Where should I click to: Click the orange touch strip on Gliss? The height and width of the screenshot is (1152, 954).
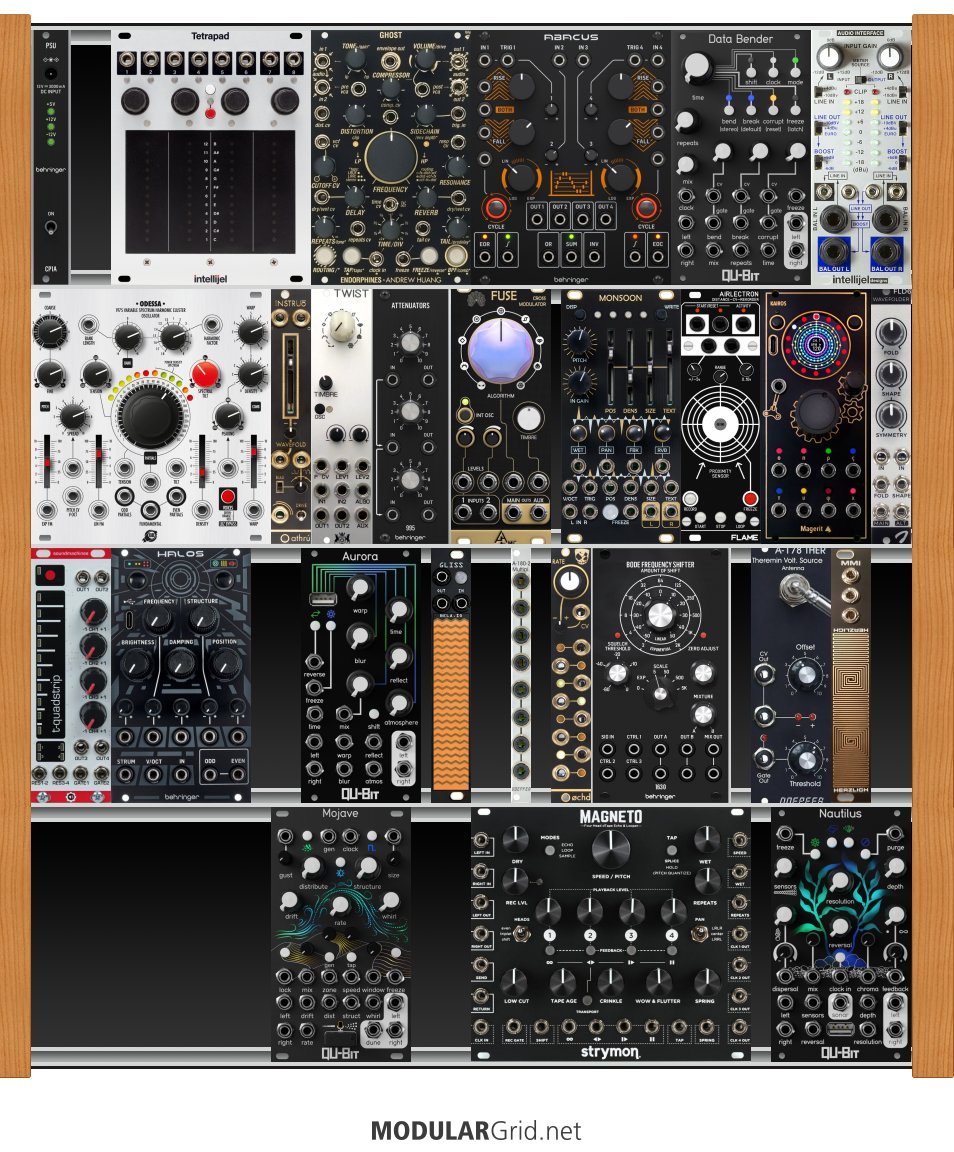(x=451, y=704)
